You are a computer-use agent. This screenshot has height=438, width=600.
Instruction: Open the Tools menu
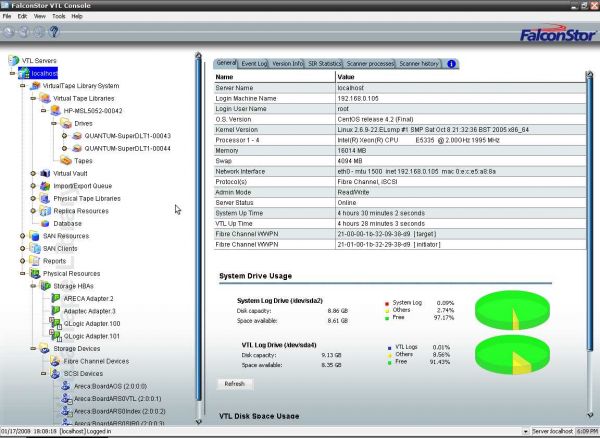point(59,16)
